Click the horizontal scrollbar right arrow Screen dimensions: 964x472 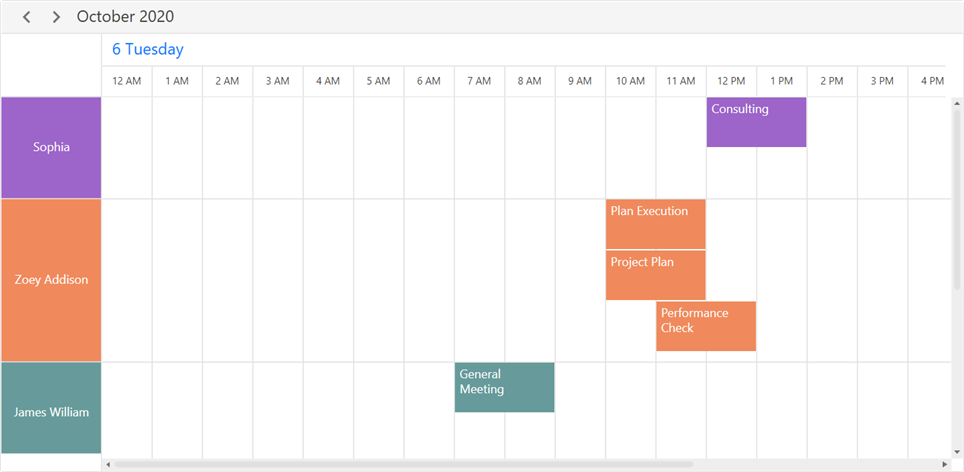coord(945,464)
